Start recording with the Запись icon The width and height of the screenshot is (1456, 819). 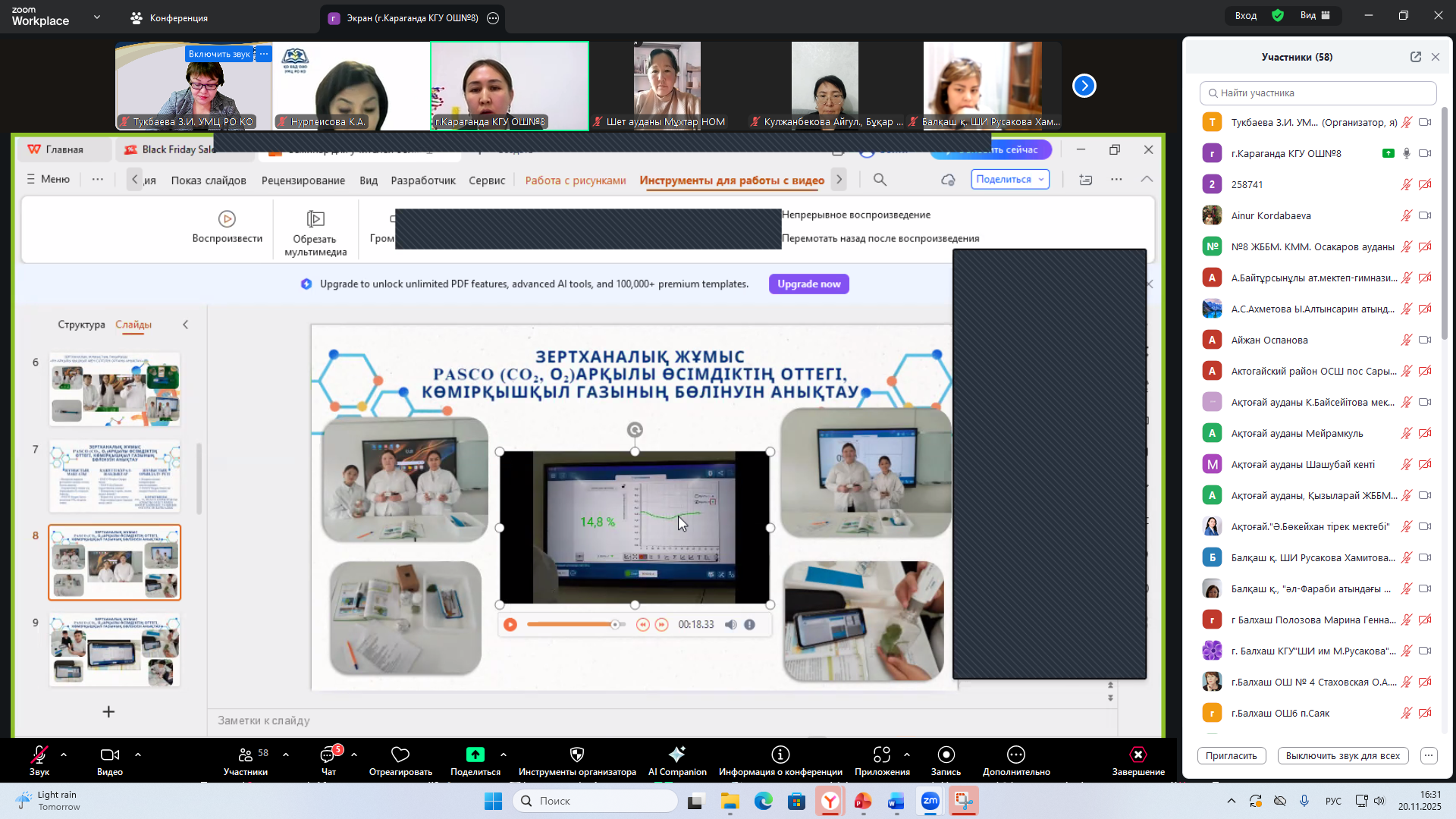pos(946,755)
